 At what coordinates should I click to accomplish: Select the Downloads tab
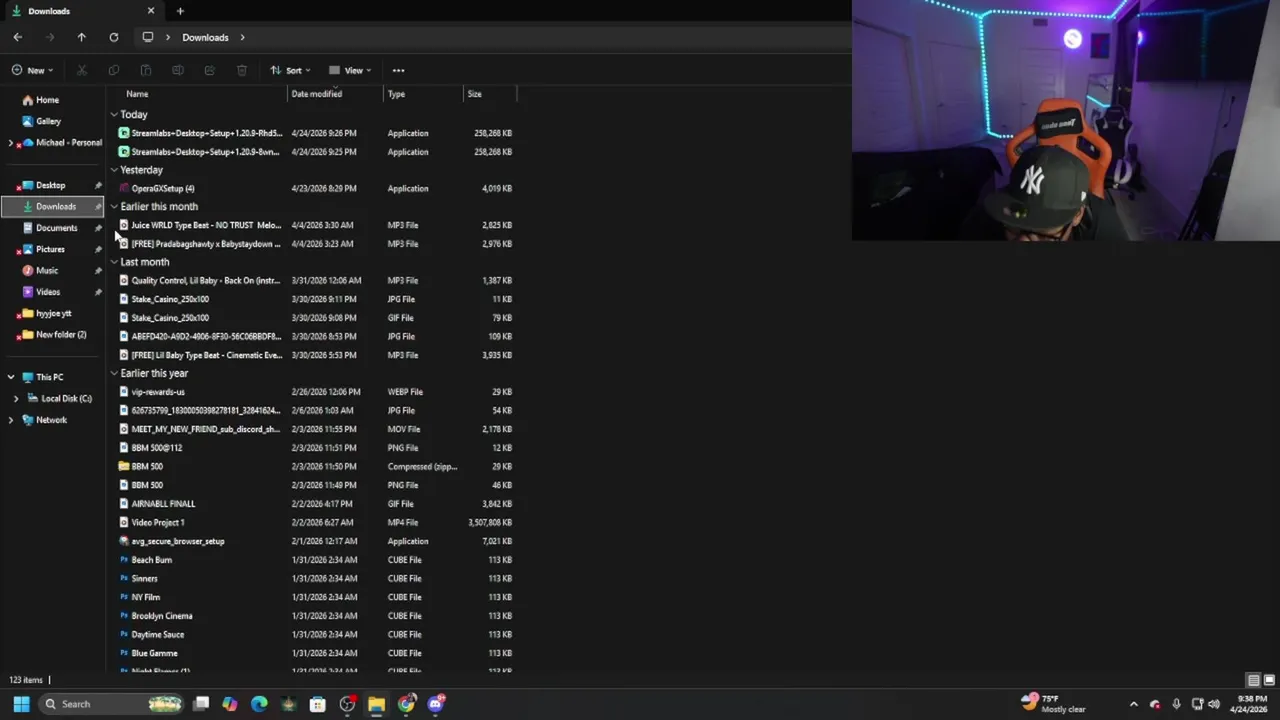(85, 11)
